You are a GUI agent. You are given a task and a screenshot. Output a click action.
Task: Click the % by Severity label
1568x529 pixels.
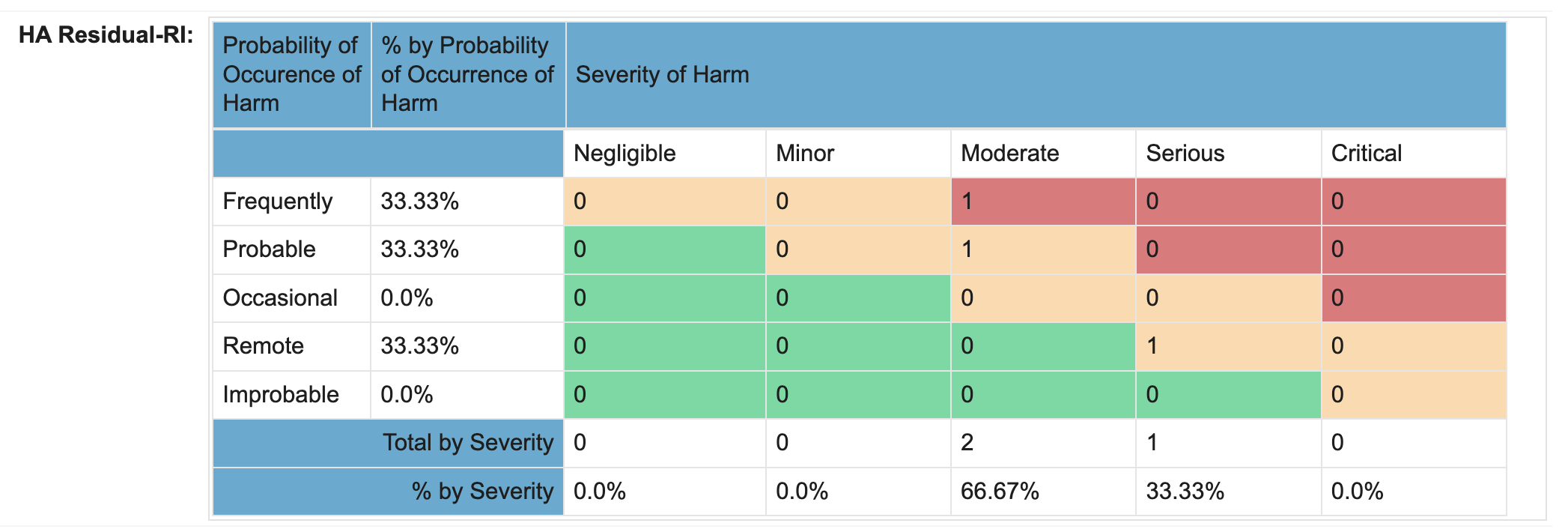coord(481,492)
